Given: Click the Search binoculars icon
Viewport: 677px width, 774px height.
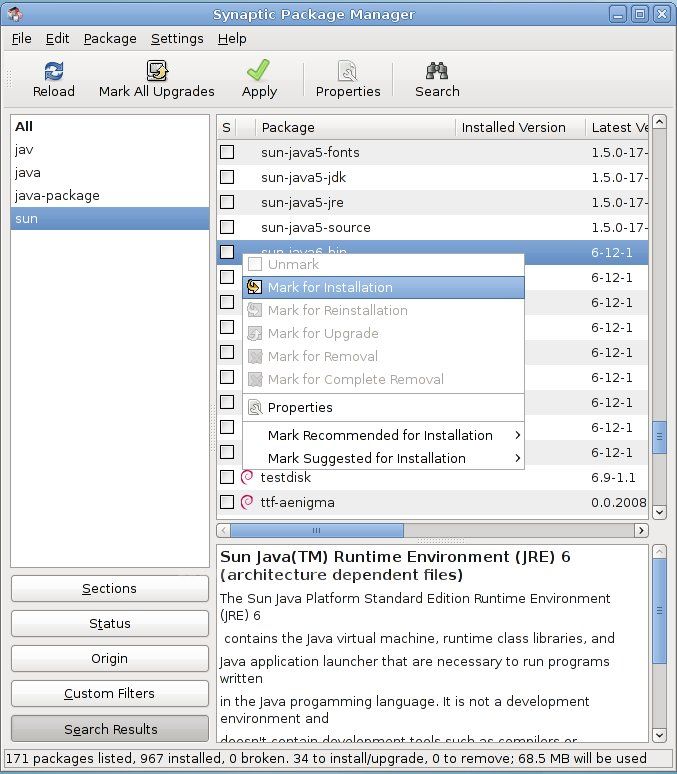Looking at the screenshot, I should pos(437,71).
